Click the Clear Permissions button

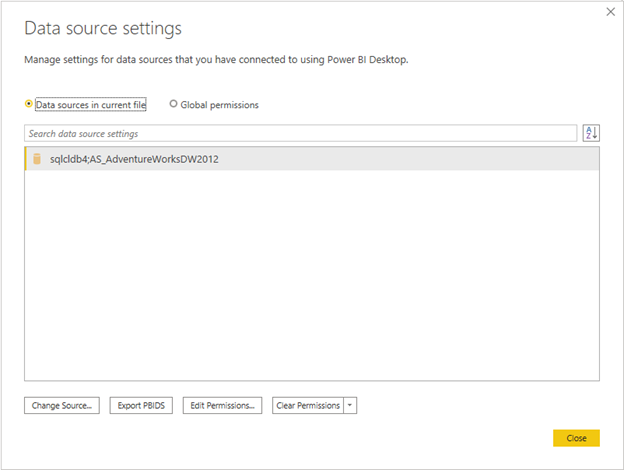(308, 405)
